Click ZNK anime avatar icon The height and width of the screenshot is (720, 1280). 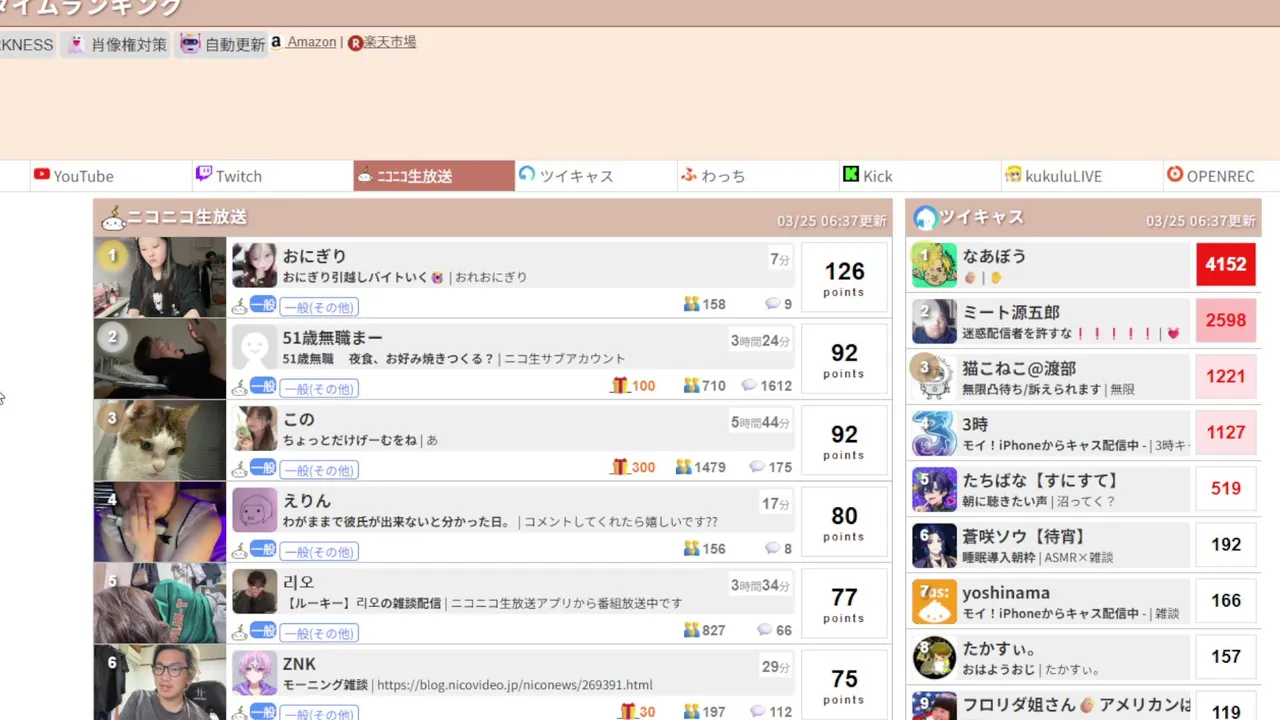pyautogui.click(x=254, y=673)
